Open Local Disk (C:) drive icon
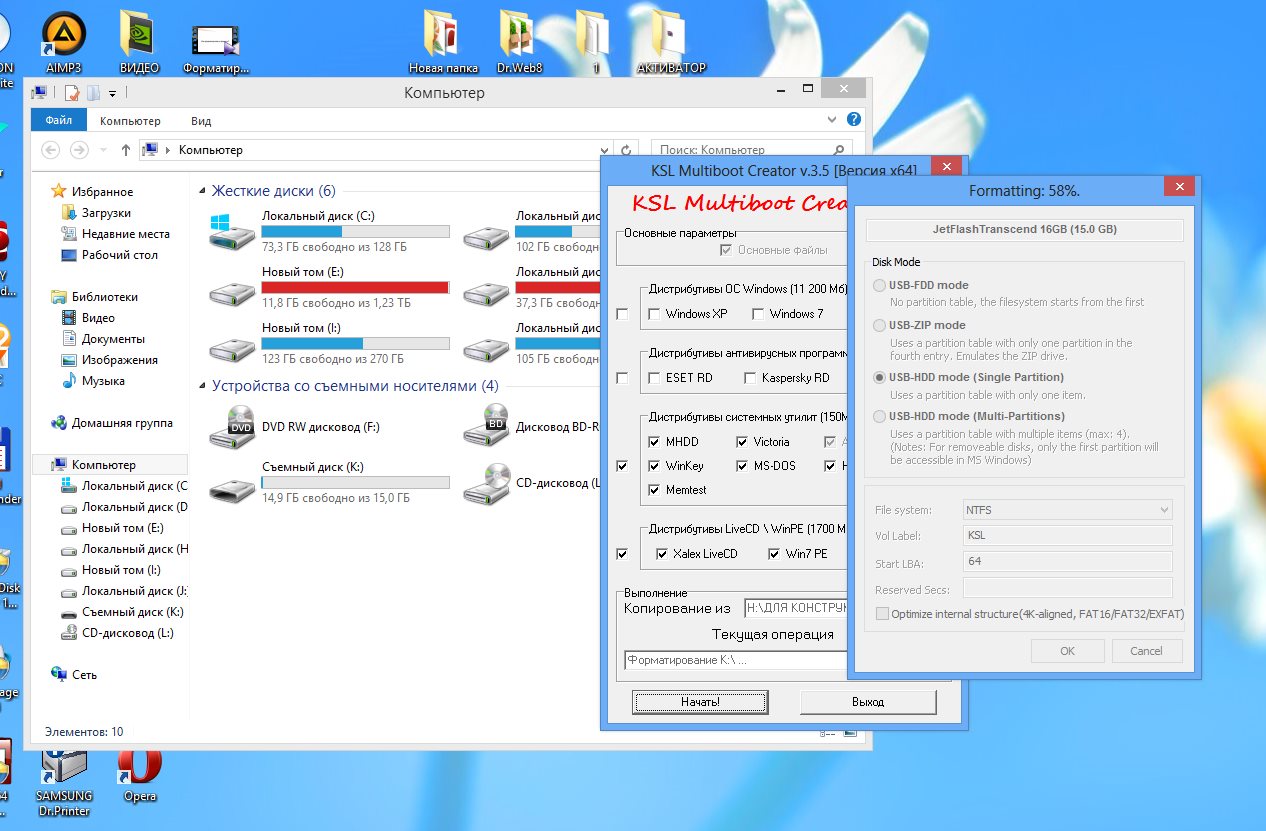This screenshot has width=1266, height=831. pos(232,232)
